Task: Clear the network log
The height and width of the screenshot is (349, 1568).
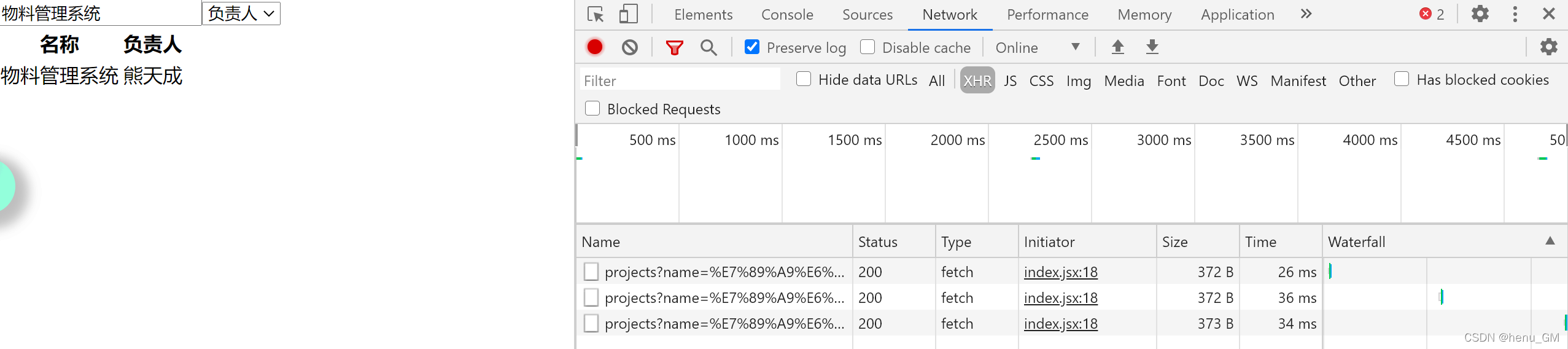Action: [x=629, y=47]
